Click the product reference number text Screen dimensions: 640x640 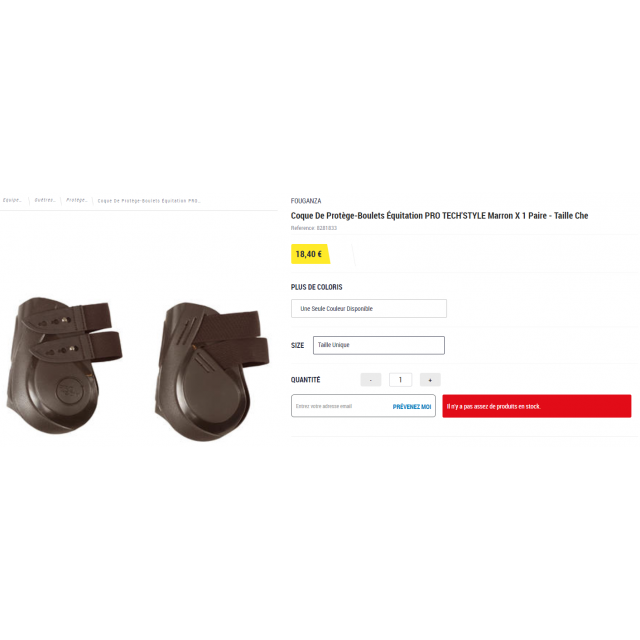click(x=313, y=228)
